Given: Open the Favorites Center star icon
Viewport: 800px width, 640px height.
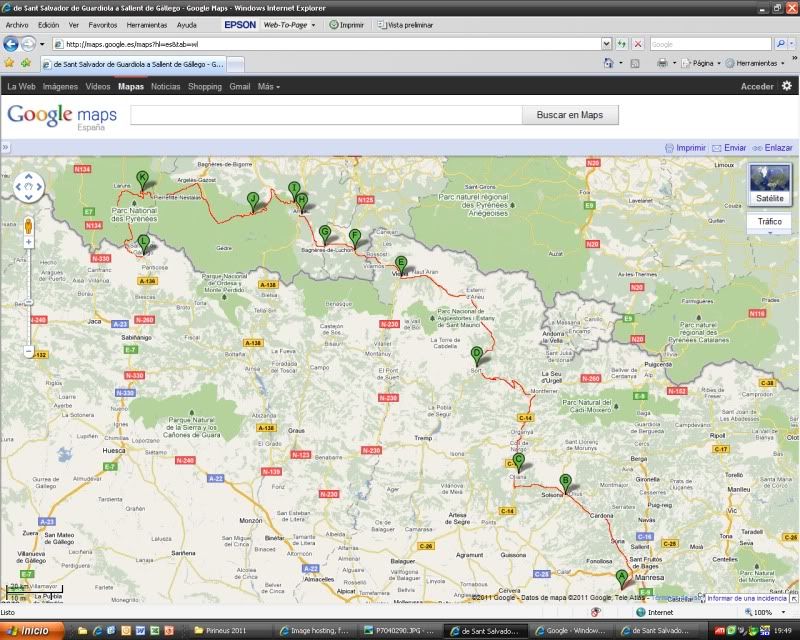Looking at the screenshot, I should (x=9, y=63).
